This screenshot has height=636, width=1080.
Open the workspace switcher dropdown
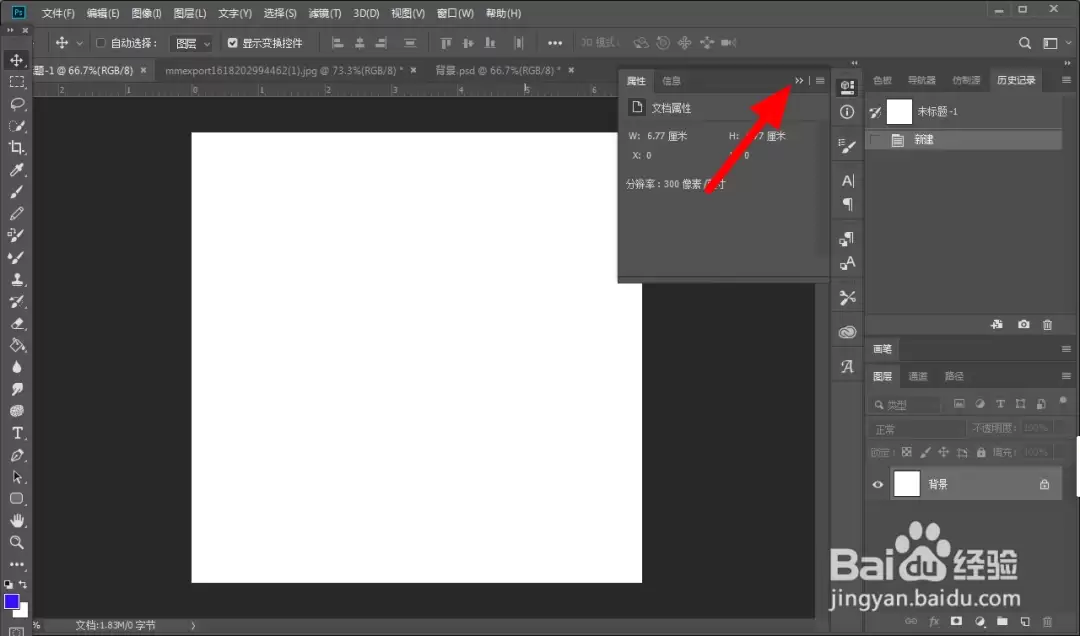[1055, 43]
